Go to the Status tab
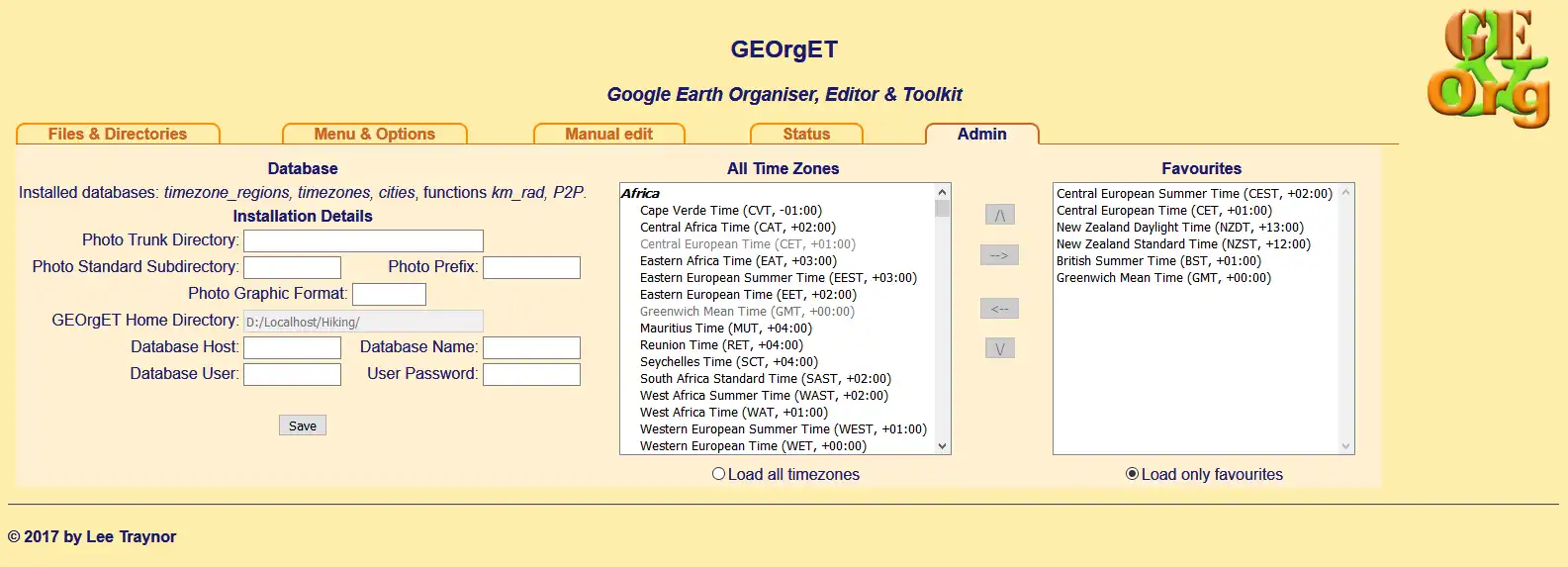This screenshot has width=1568, height=567. point(806,134)
